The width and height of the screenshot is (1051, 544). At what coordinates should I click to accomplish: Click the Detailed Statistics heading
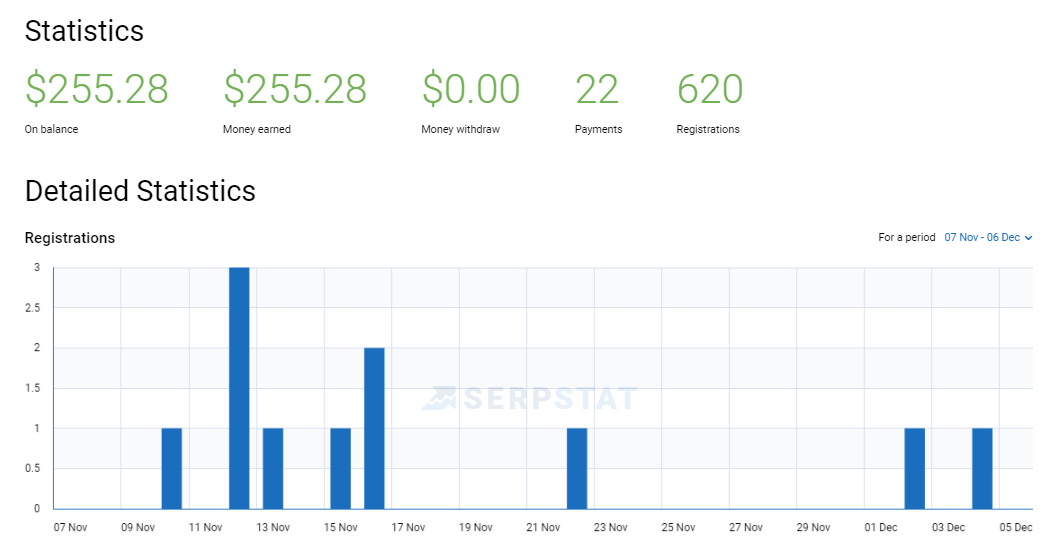point(140,191)
